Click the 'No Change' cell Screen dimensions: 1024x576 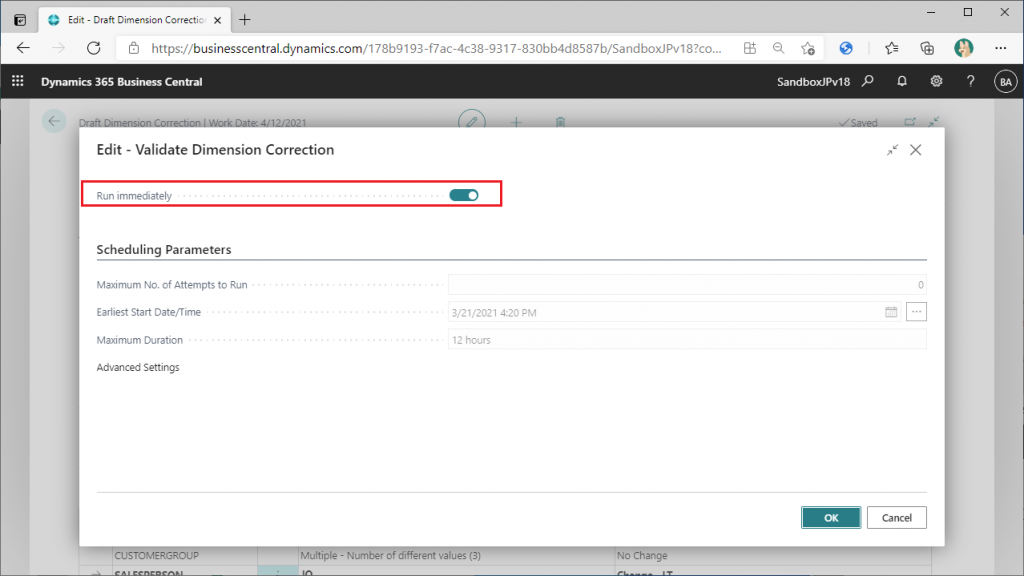coord(772,555)
